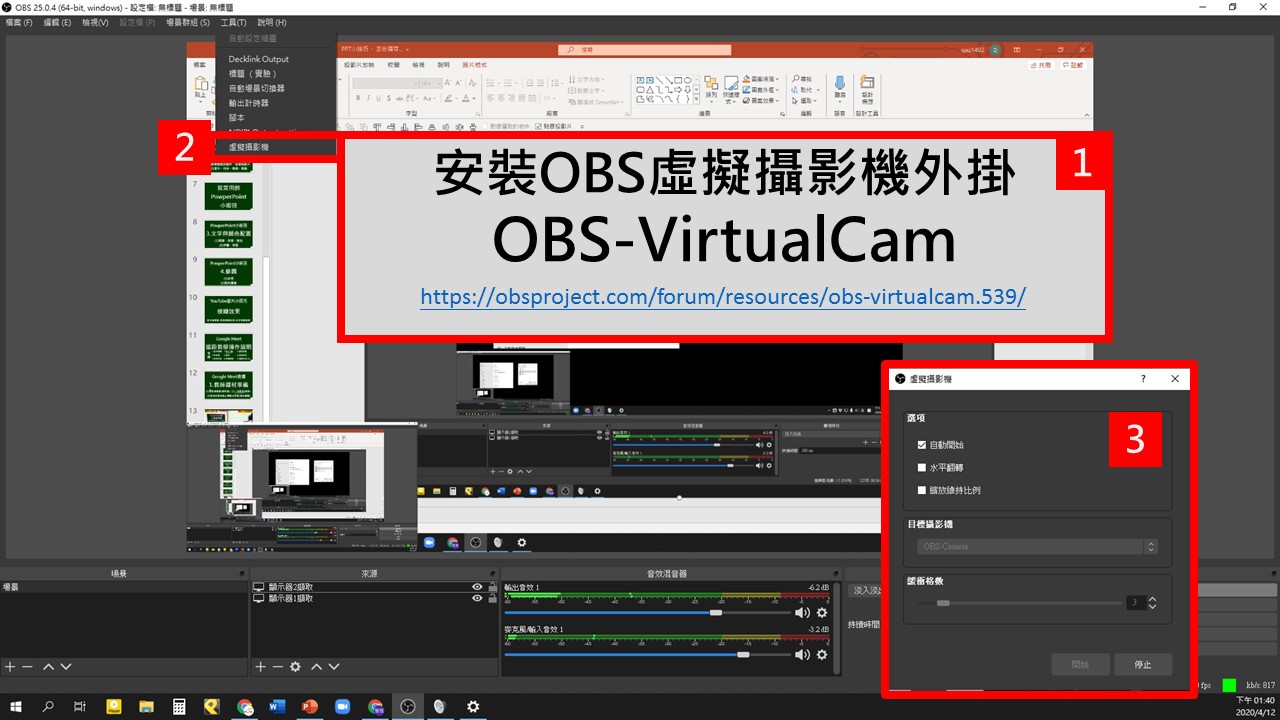
Task: Open the 目標攝影機 OBS-Camera dropdown
Action: coord(1037,546)
